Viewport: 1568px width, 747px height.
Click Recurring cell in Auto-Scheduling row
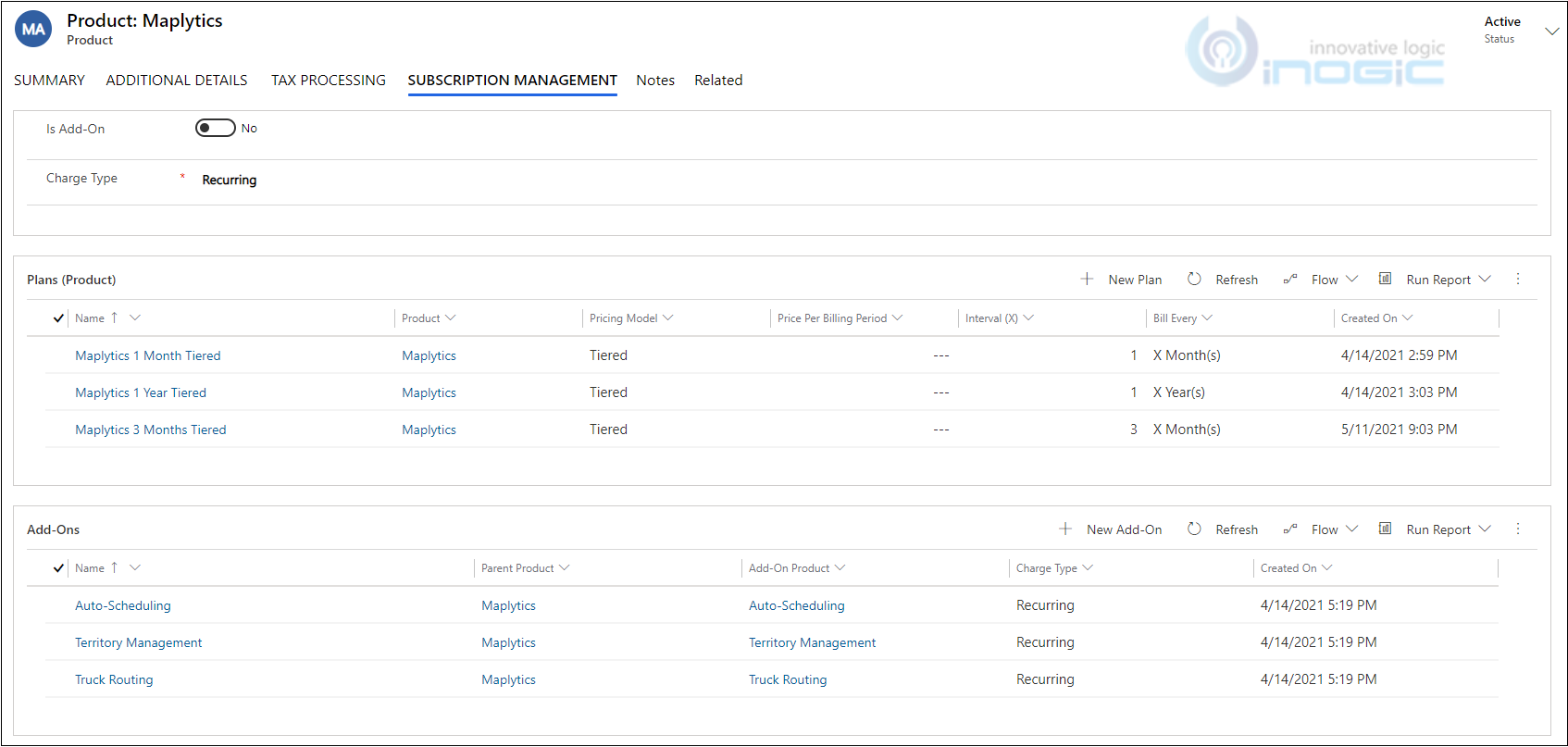click(1045, 605)
